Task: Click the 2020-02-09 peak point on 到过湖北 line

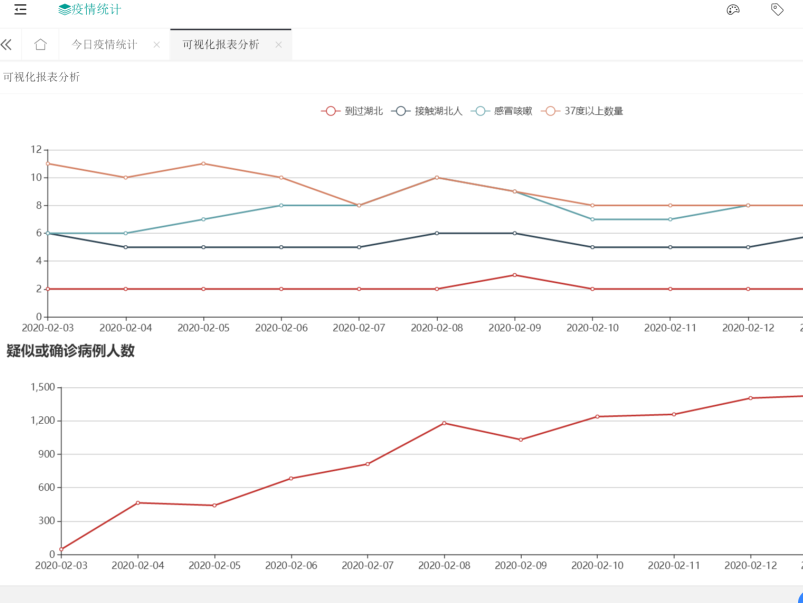Action: pyautogui.click(x=515, y=275)
